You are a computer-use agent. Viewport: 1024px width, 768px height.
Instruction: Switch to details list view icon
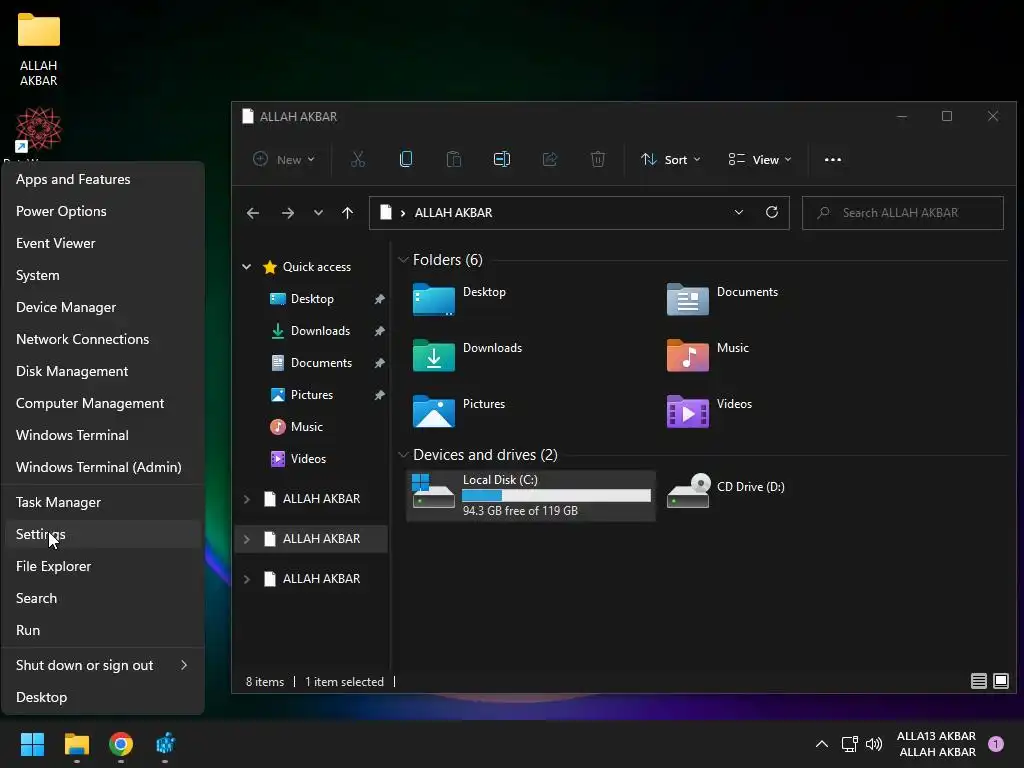coord(978,681)
